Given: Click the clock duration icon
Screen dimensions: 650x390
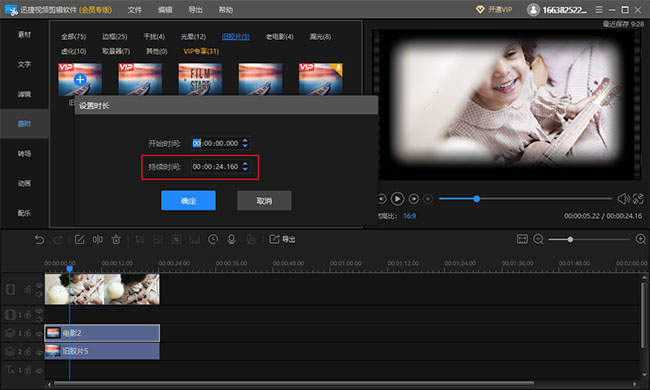Looking at the screenshot, I should pyautogui.click(x=213, y=239).
